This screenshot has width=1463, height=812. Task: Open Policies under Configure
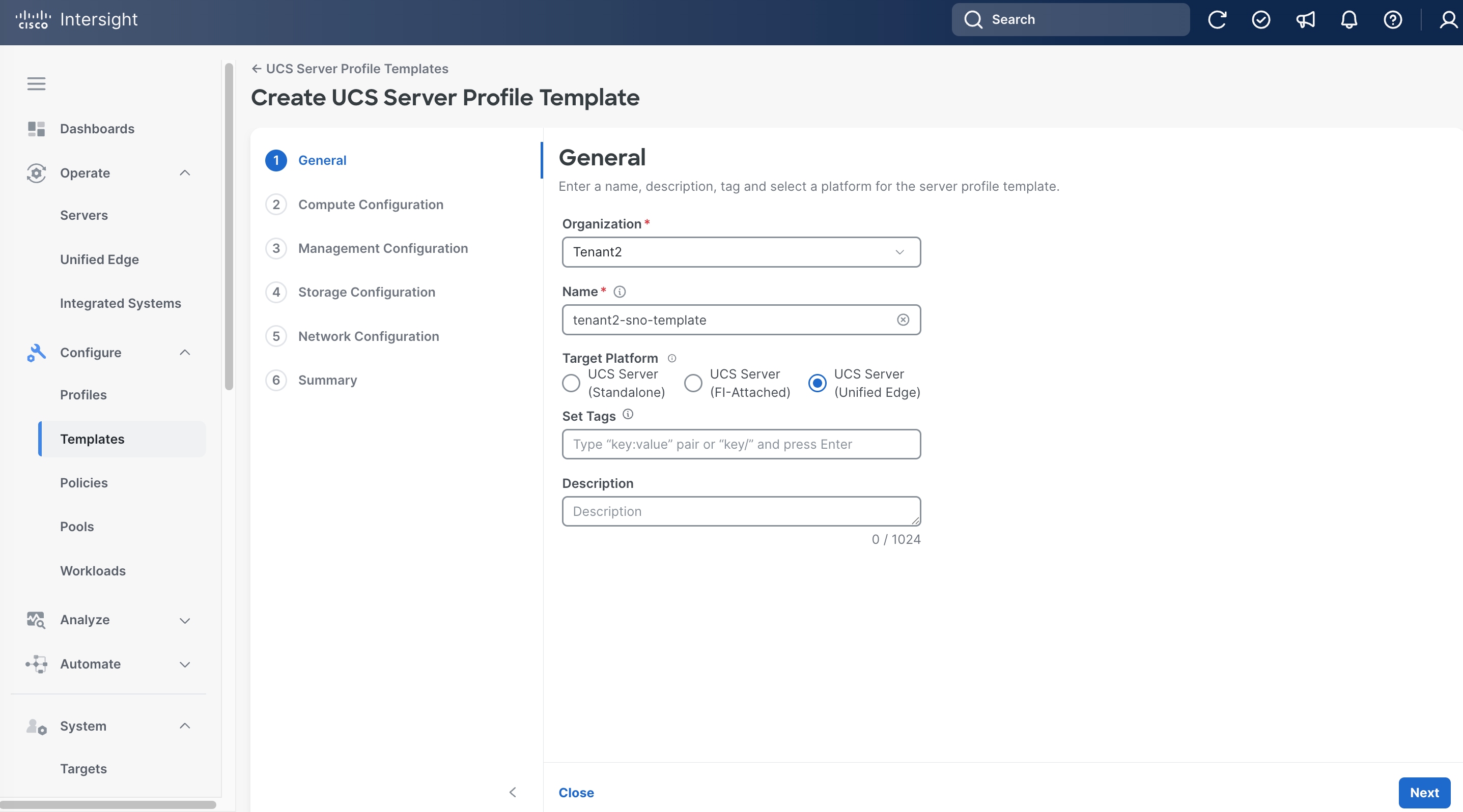84,483
